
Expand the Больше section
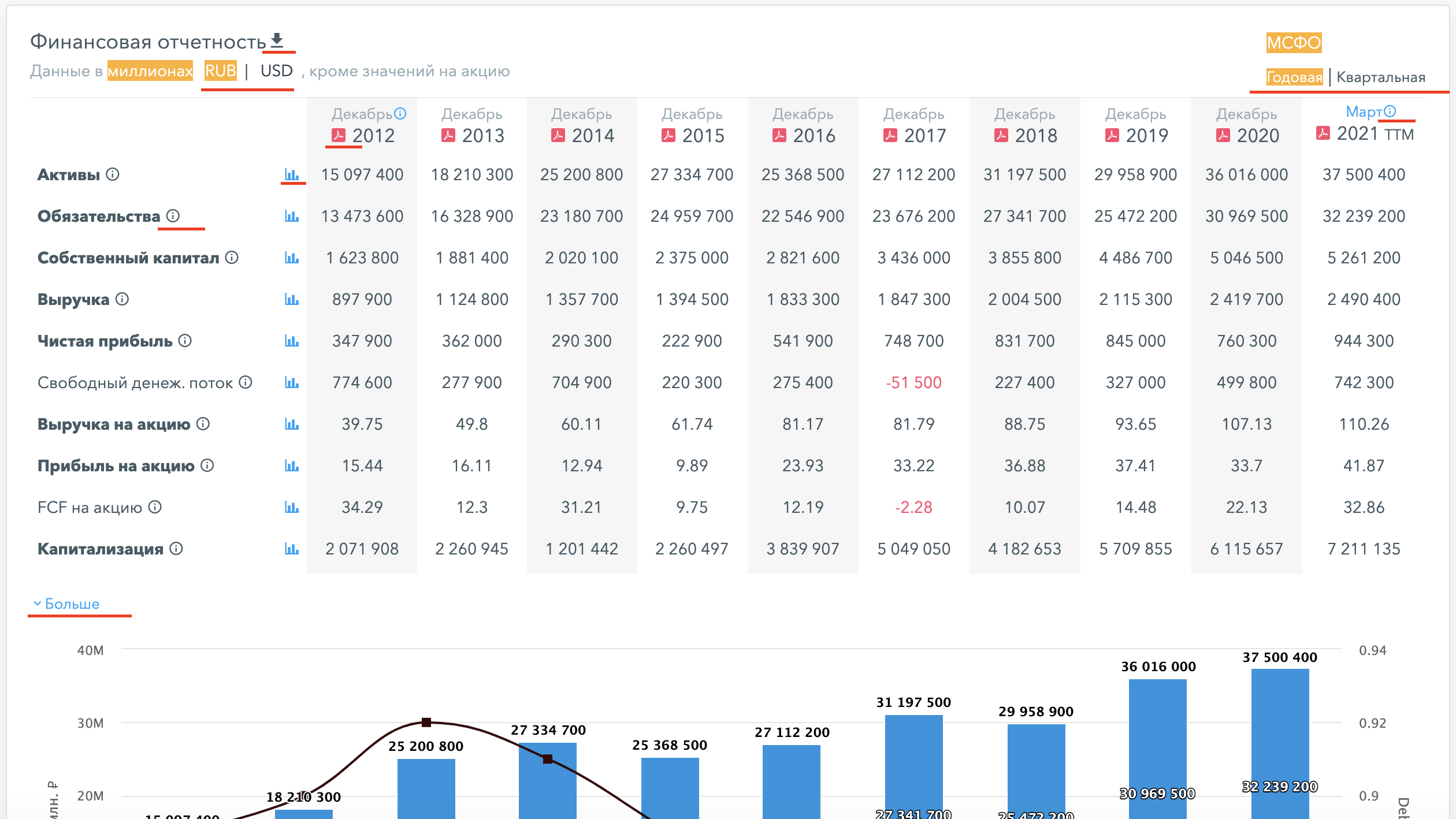point(66,604)
